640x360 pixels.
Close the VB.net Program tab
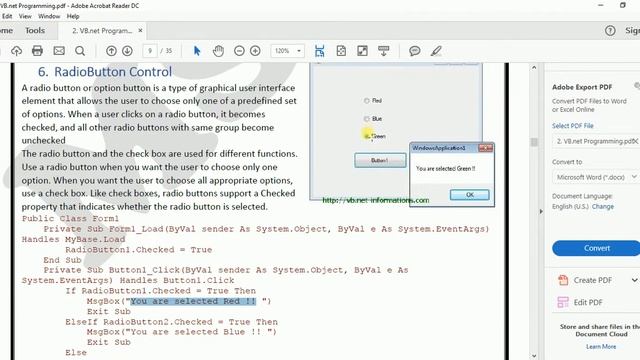(x=140, y=31)
